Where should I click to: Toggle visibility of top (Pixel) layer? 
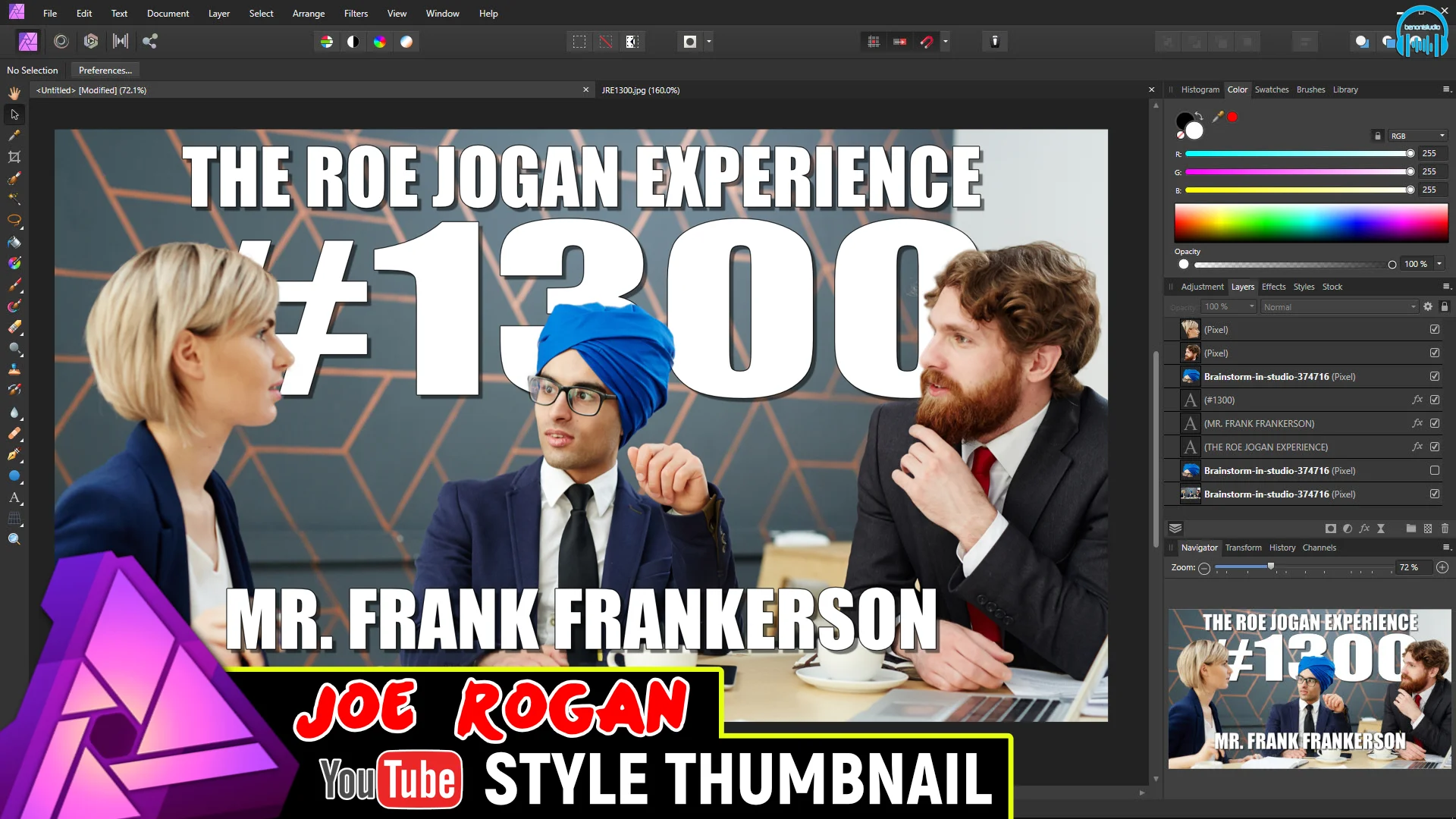1435,329
